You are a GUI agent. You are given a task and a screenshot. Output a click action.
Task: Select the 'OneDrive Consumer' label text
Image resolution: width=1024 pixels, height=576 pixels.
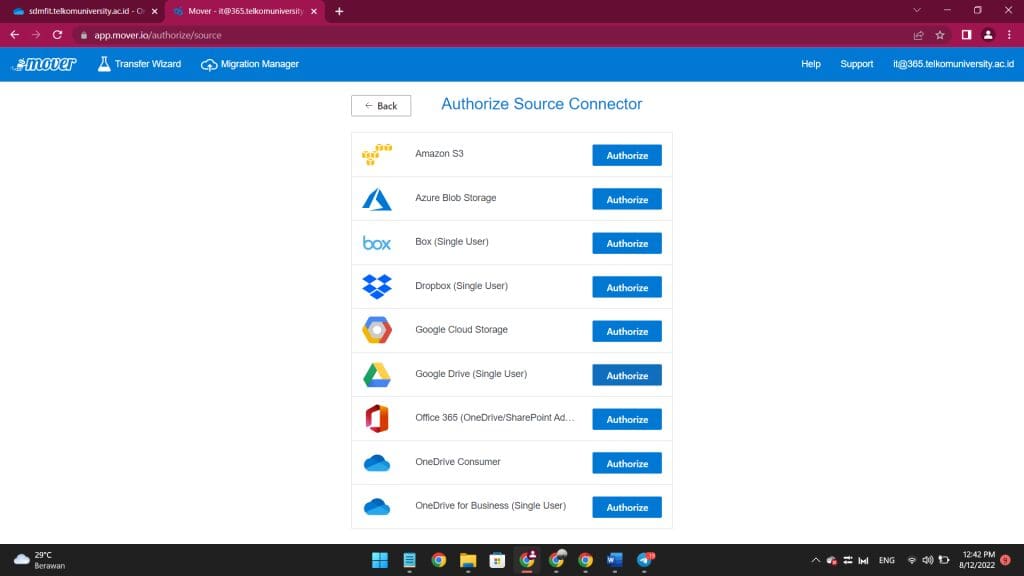click(x=457, y=462)
